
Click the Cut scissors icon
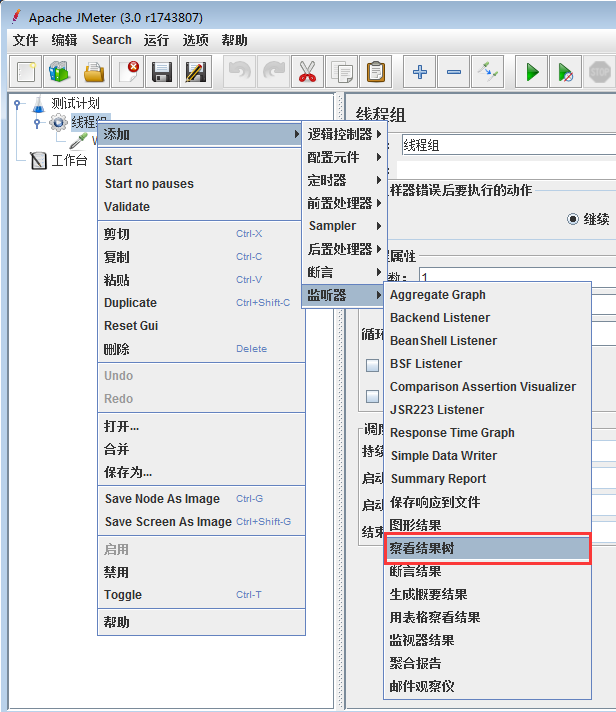click(x=308, y=72)
